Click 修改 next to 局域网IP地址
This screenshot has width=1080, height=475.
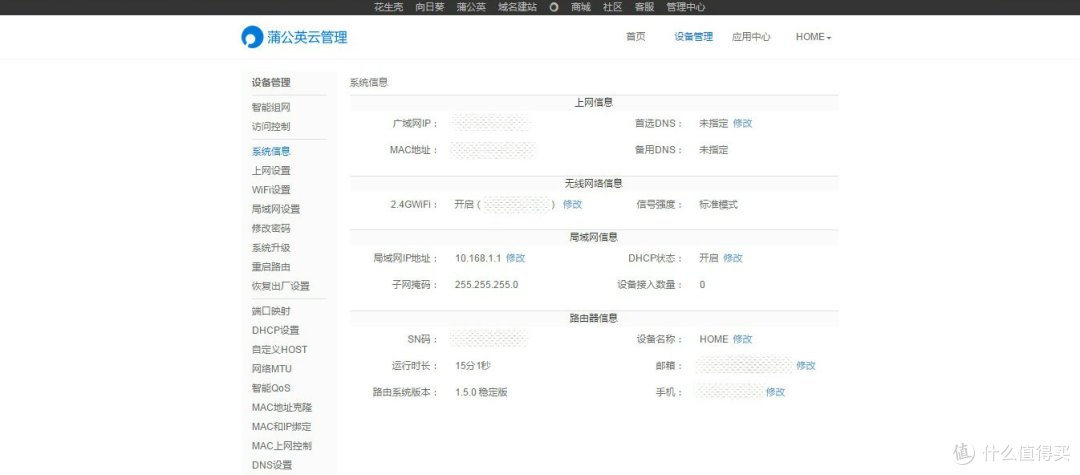(515, 258)
